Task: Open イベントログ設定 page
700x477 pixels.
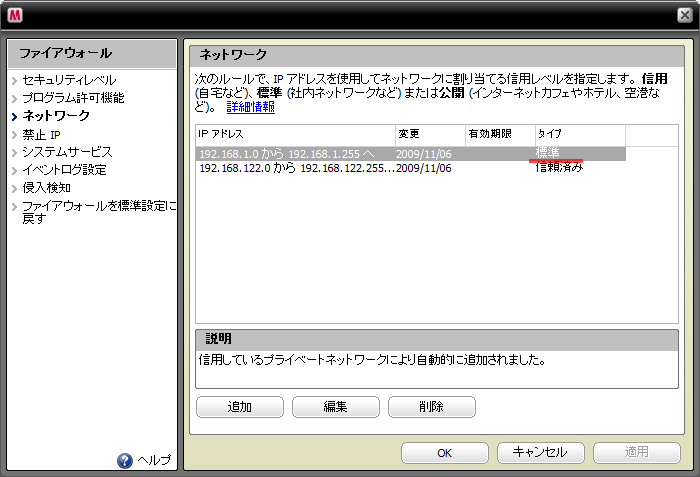Action: (x=64, y=170)
